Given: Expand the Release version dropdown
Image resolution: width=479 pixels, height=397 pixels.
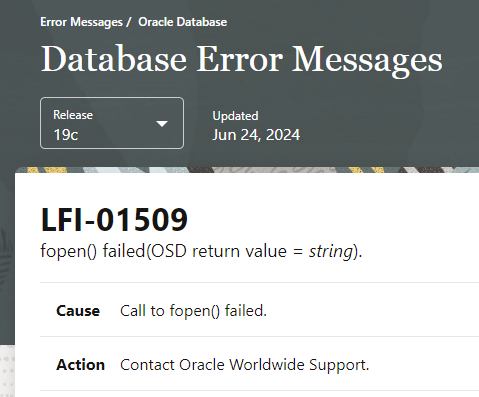Looking at the screenshot, I should click(112, 123).
